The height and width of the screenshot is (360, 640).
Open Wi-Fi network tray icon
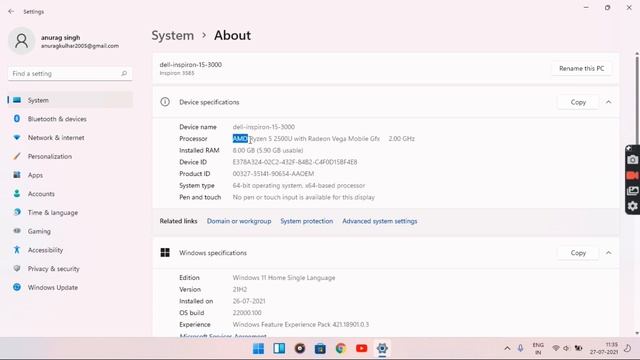(x=556, y=349)
